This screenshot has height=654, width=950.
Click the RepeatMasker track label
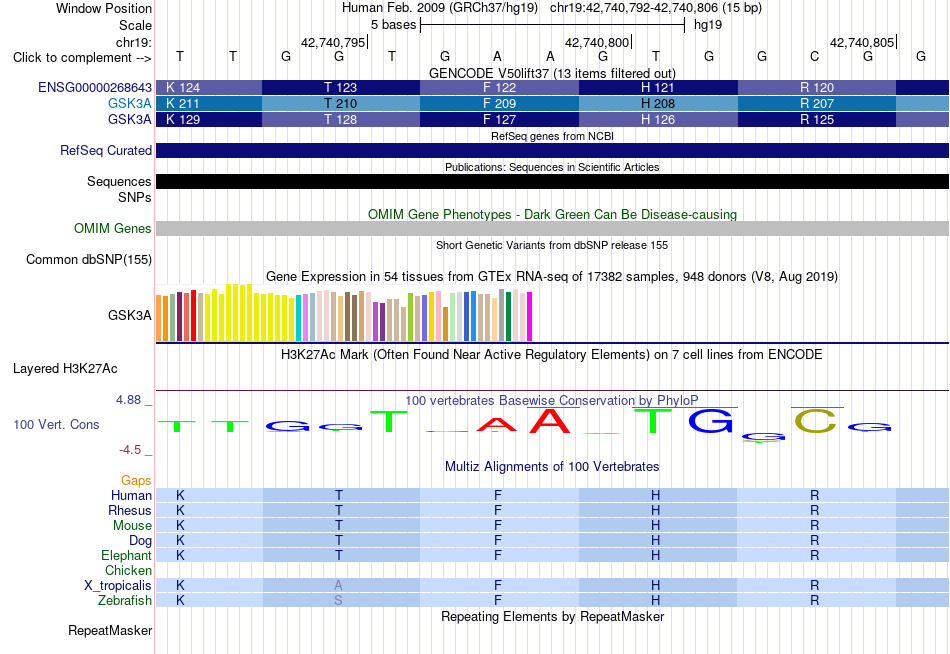pos(110,631)
